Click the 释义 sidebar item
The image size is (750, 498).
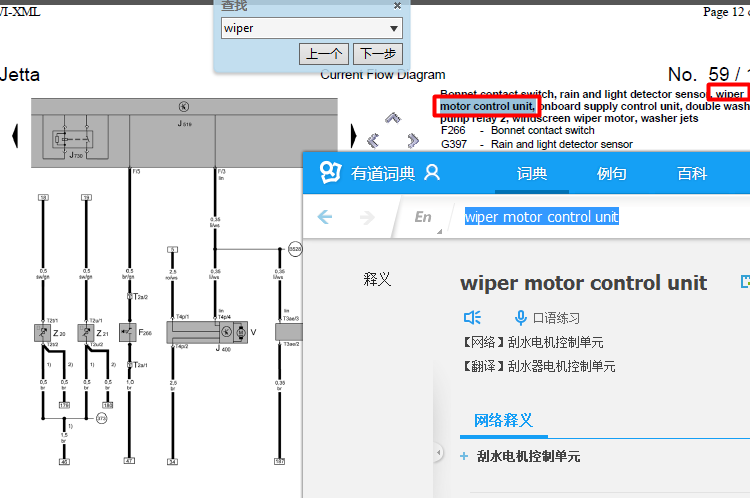coord(377,279)
